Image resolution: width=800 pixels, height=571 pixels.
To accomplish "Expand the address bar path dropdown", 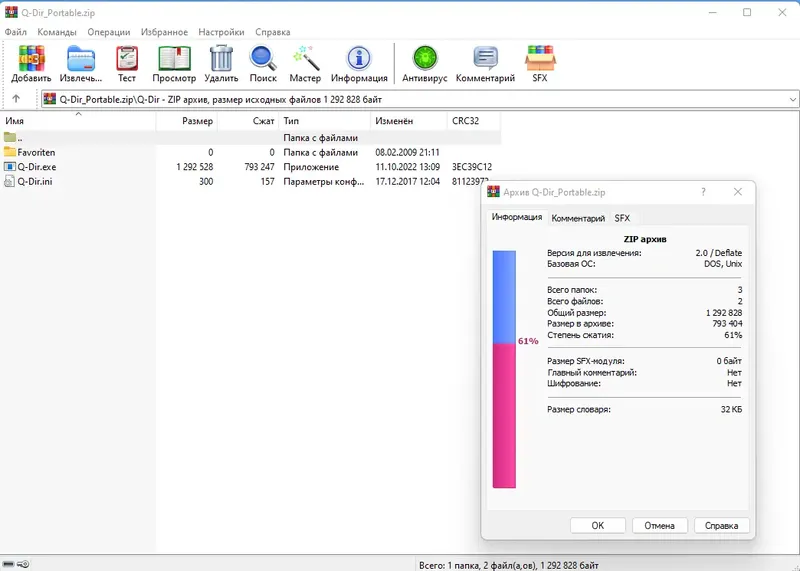I will (792, 100).
